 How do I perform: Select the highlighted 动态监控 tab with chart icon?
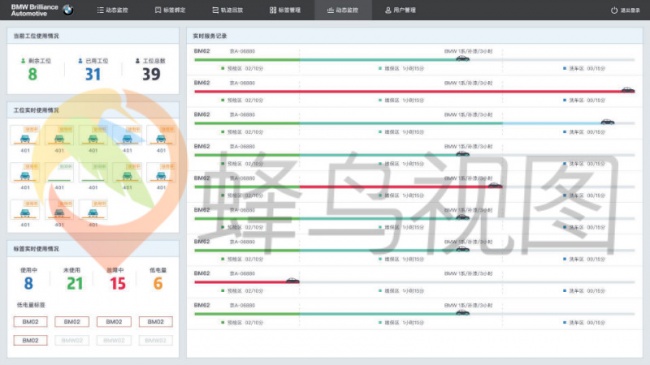[x=343, y=10]
